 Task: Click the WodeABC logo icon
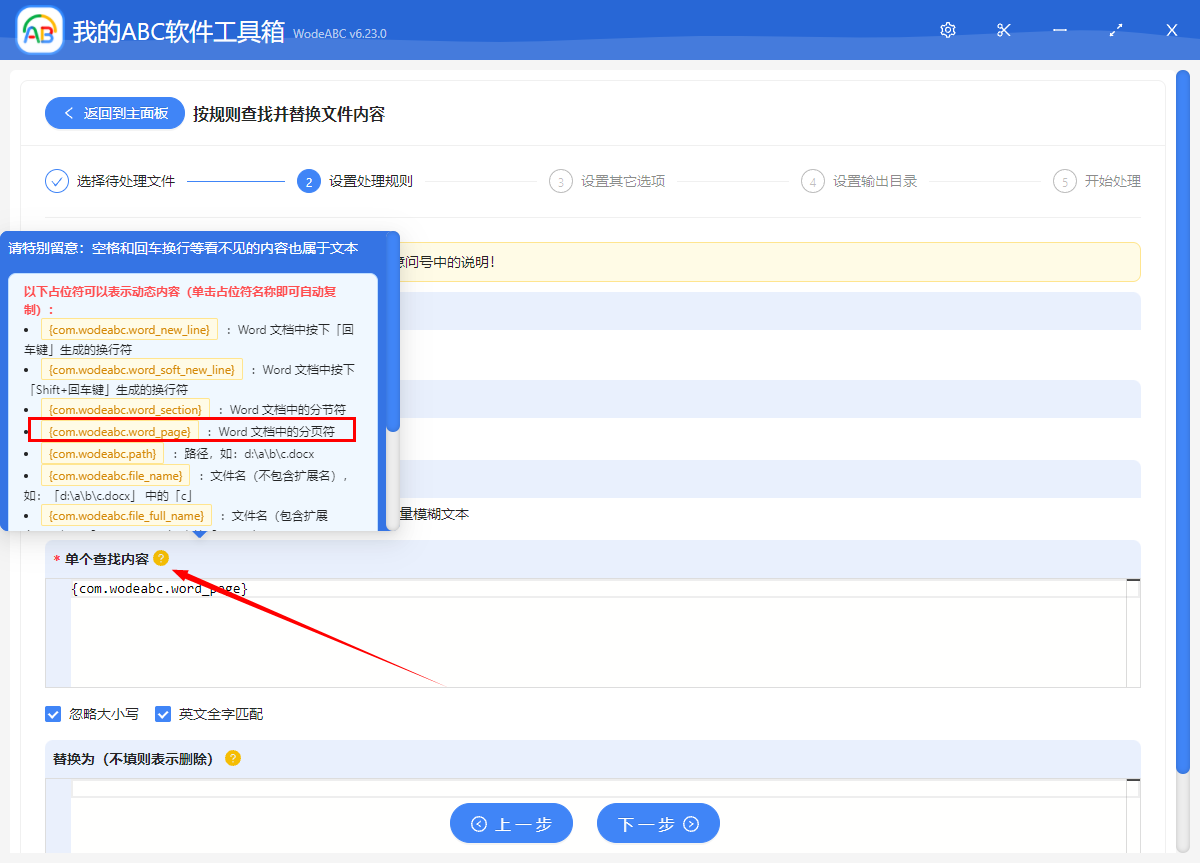point(38,30)
